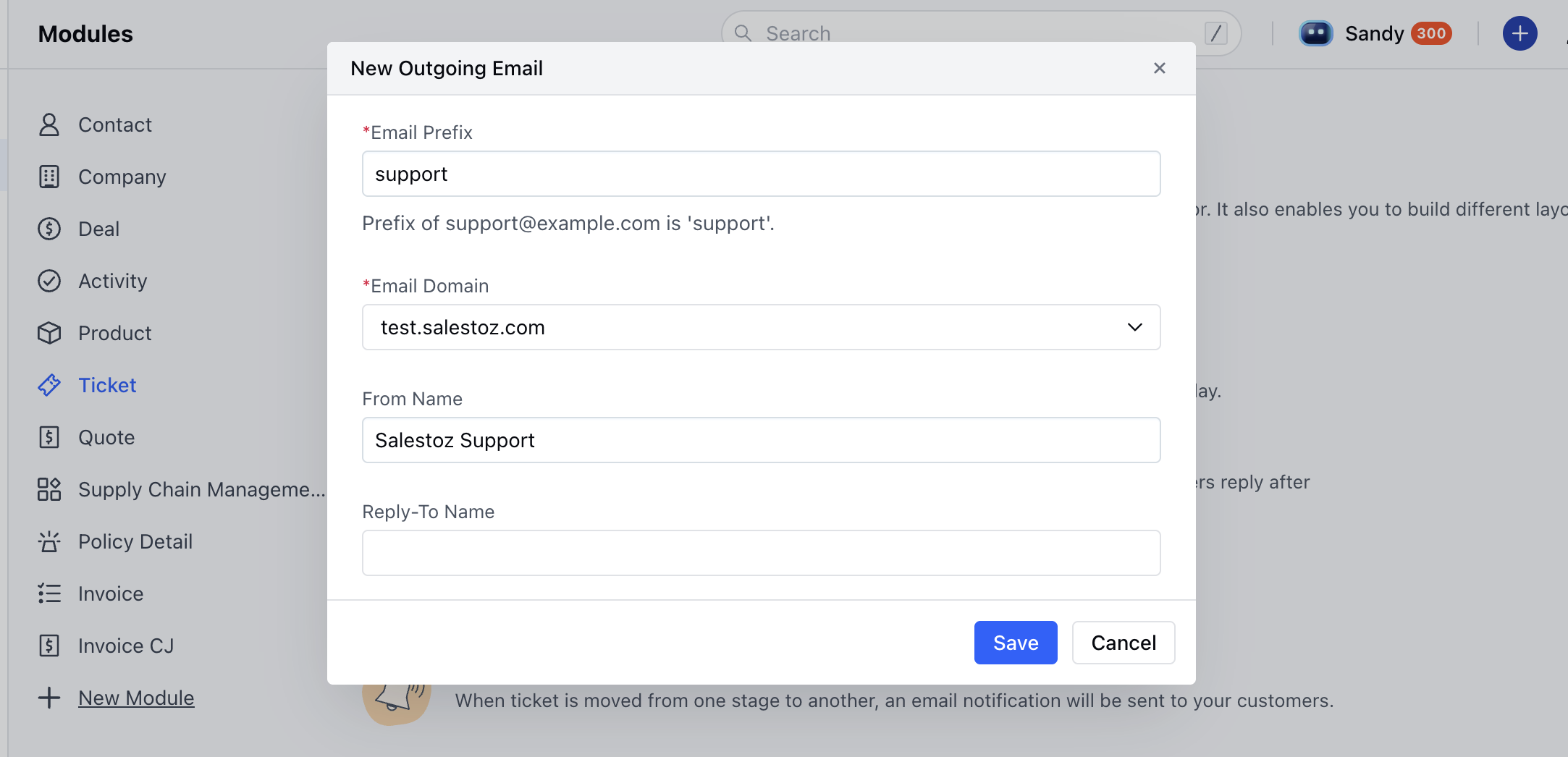Screen dimensions: 1568x757
Task: Click the Product box icon
Action: pyautogui.click(x=49, y=333)
